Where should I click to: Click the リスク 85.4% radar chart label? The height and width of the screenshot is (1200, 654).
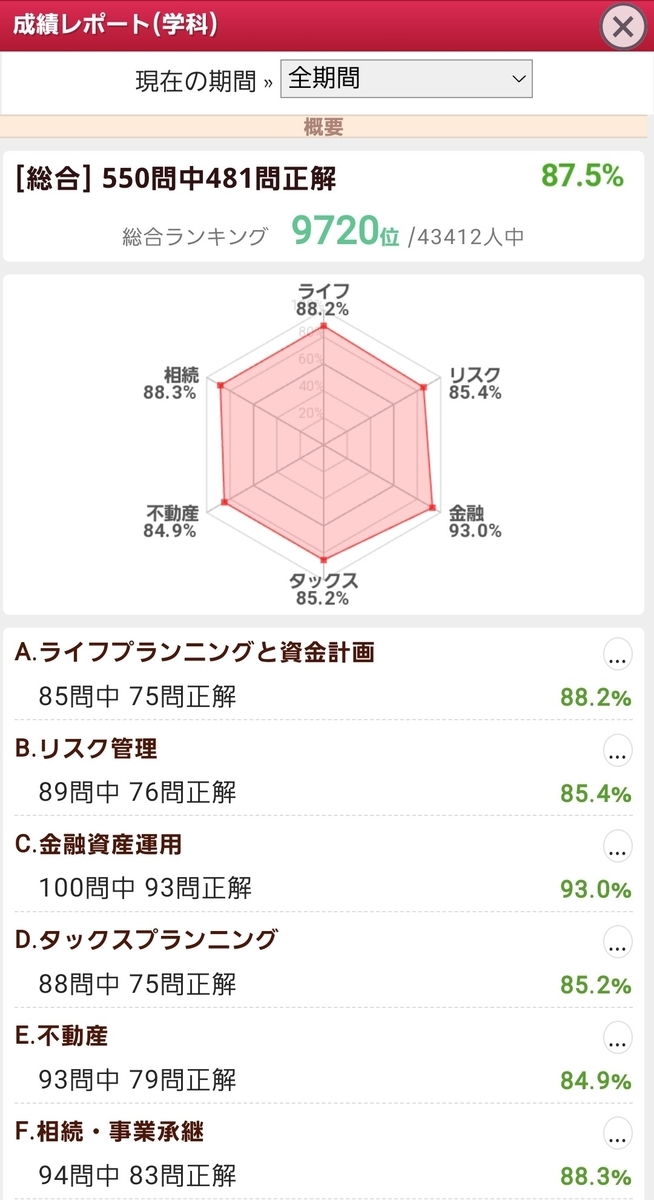tap(474, 383)
